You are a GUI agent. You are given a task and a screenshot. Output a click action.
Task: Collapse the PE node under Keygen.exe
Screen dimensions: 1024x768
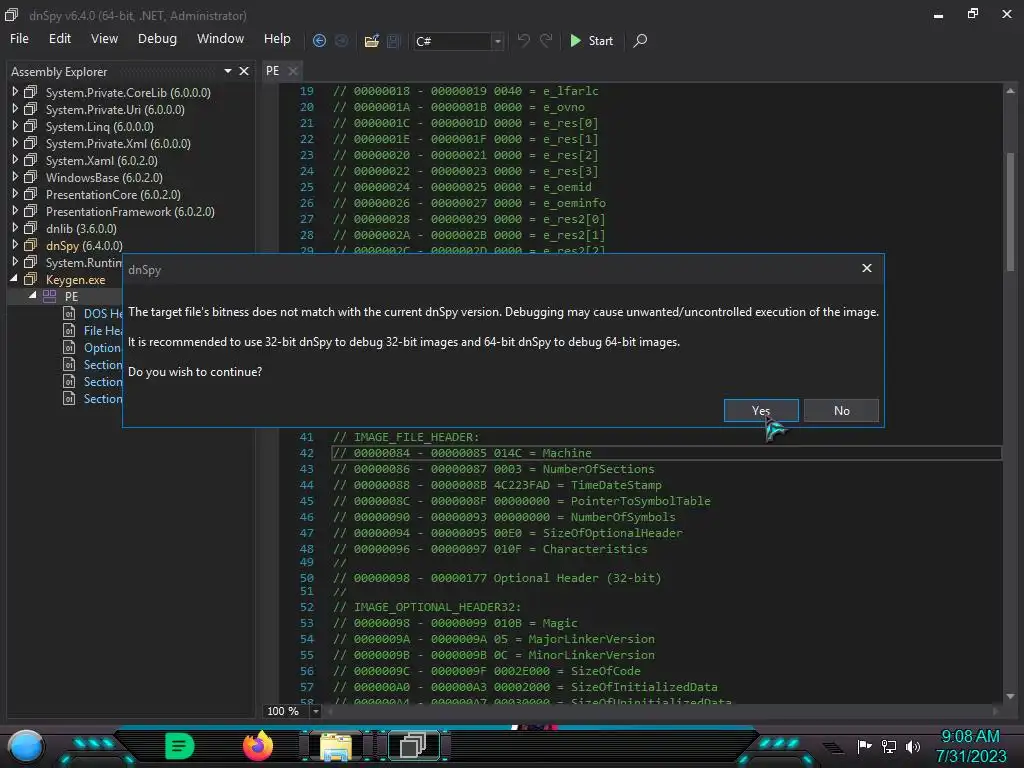33,296
